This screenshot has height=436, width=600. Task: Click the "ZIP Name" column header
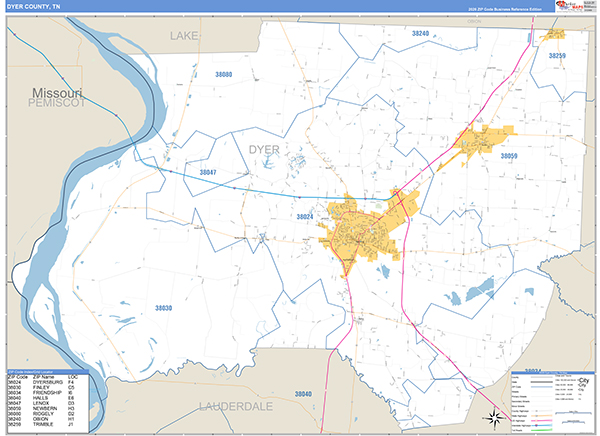click(x=43, y=377)
